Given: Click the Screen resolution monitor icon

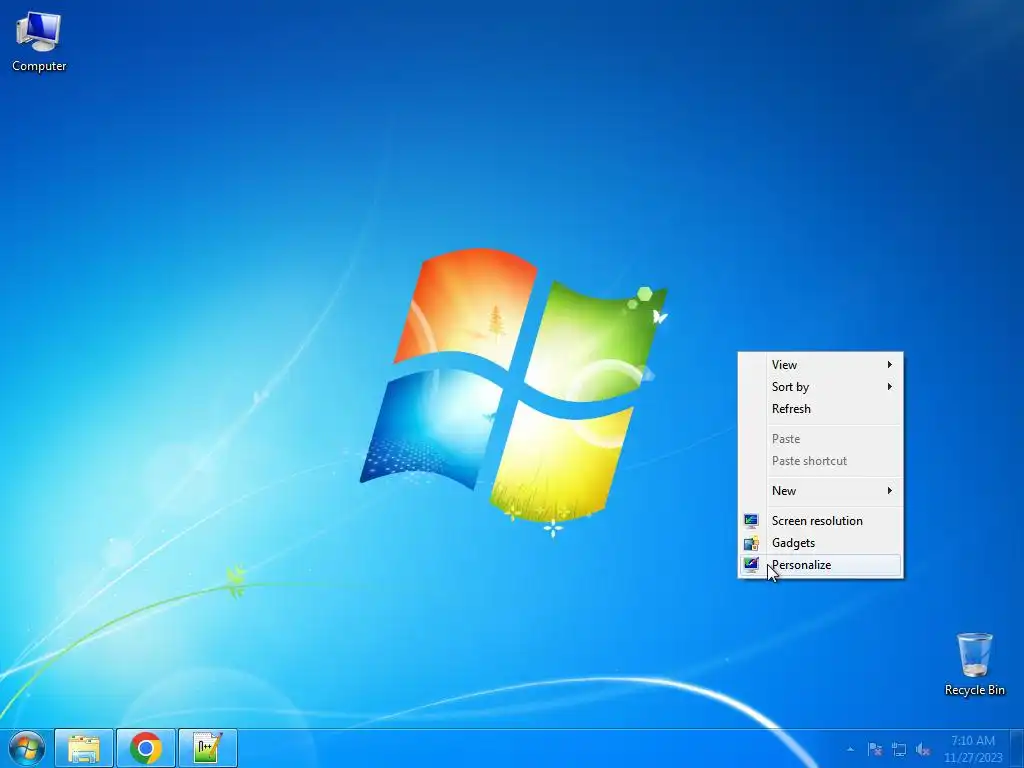Looking at the screenshot, I should coord(751,520).
